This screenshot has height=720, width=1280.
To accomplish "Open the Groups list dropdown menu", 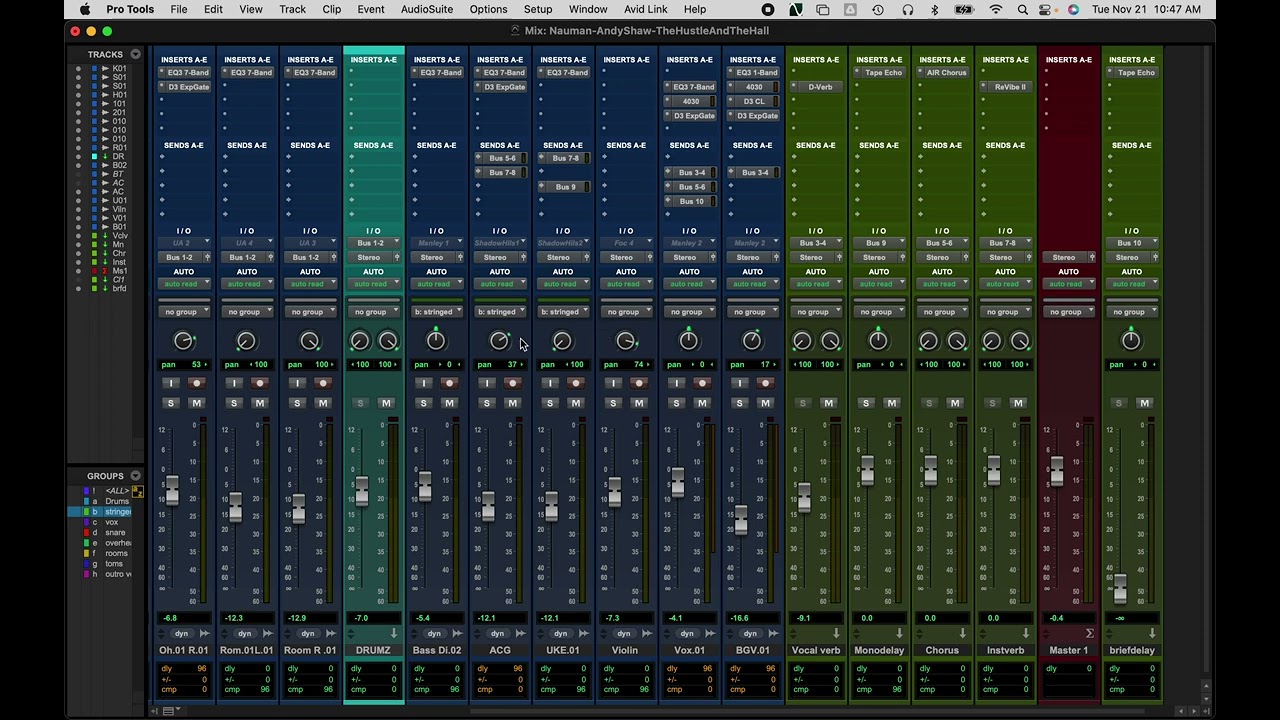I will tap(135, 476).
